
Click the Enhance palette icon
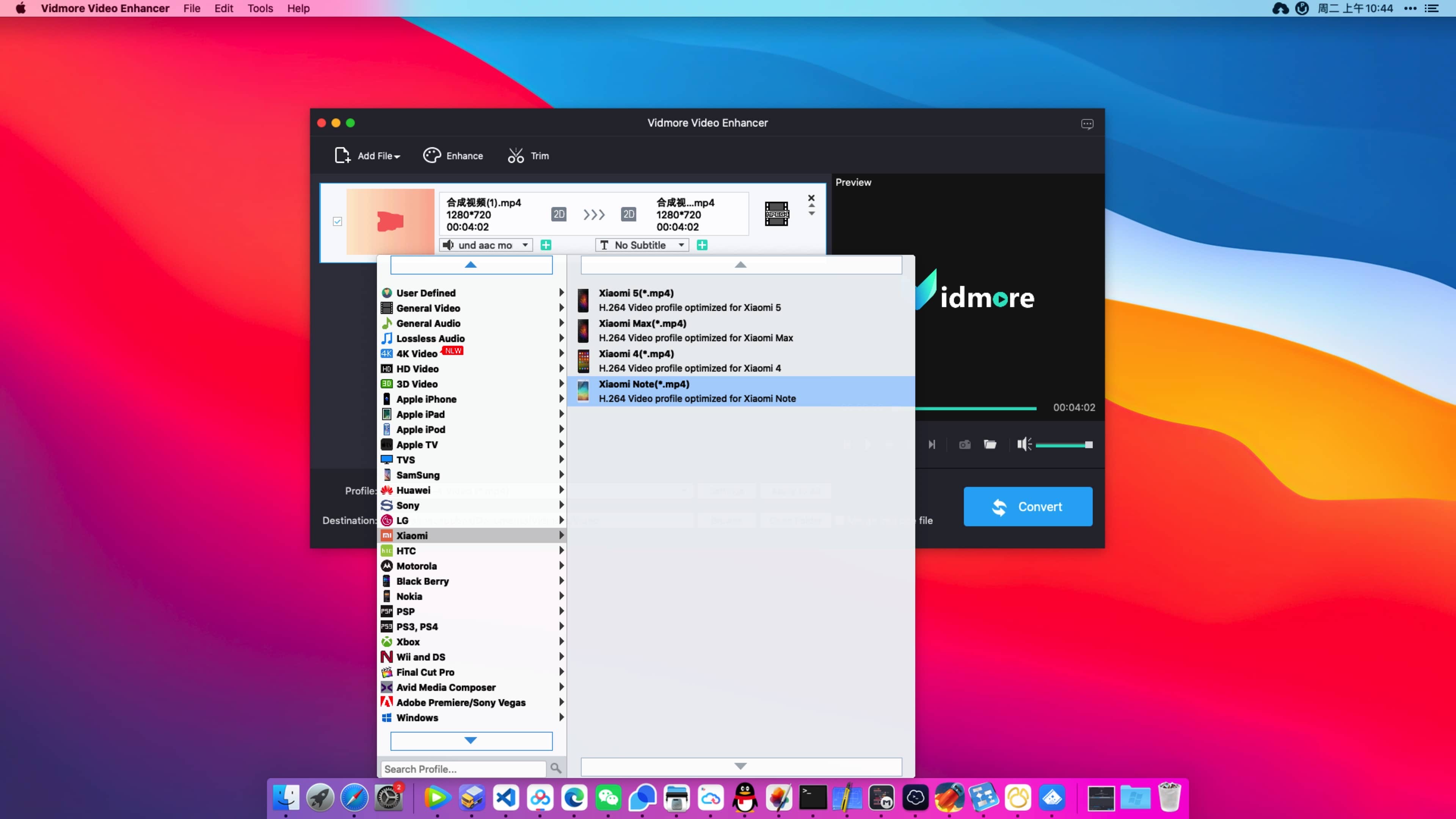click(x=432, y=155)
